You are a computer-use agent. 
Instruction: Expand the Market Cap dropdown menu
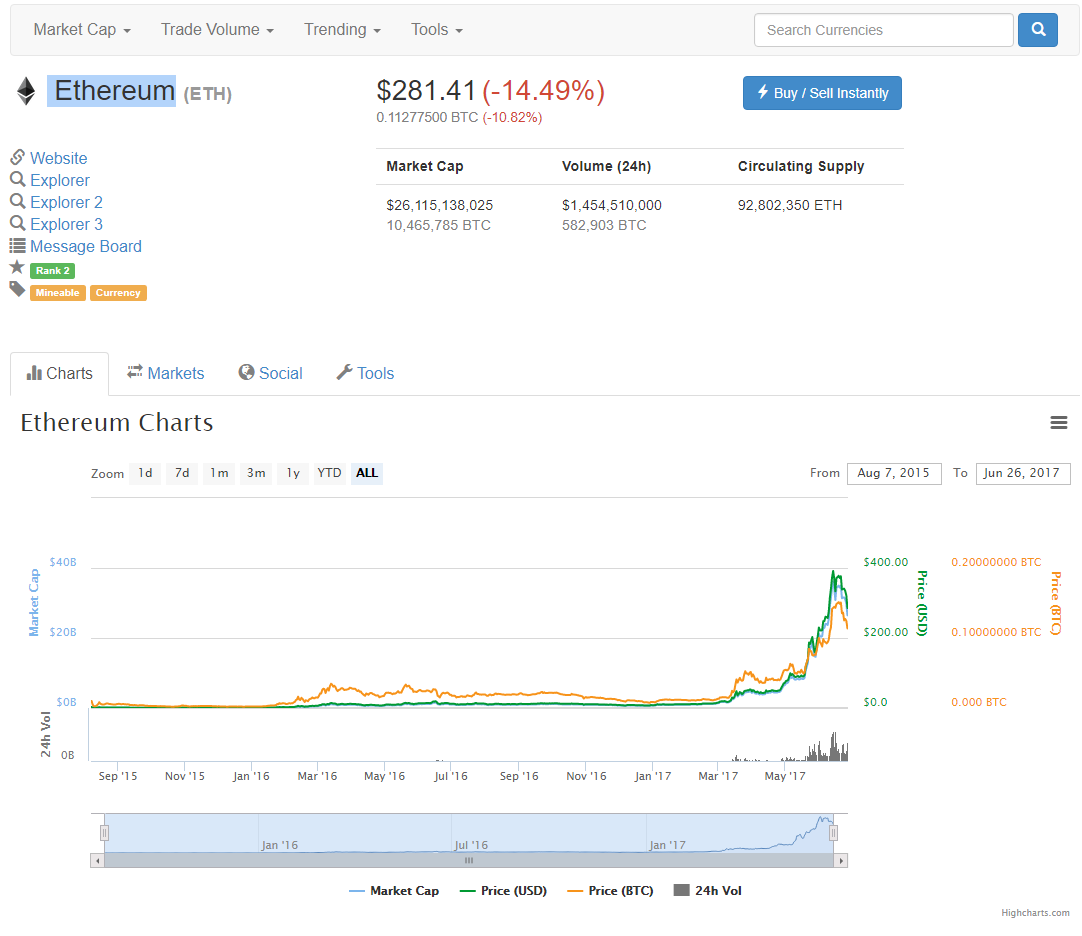[x=82, y=30]
